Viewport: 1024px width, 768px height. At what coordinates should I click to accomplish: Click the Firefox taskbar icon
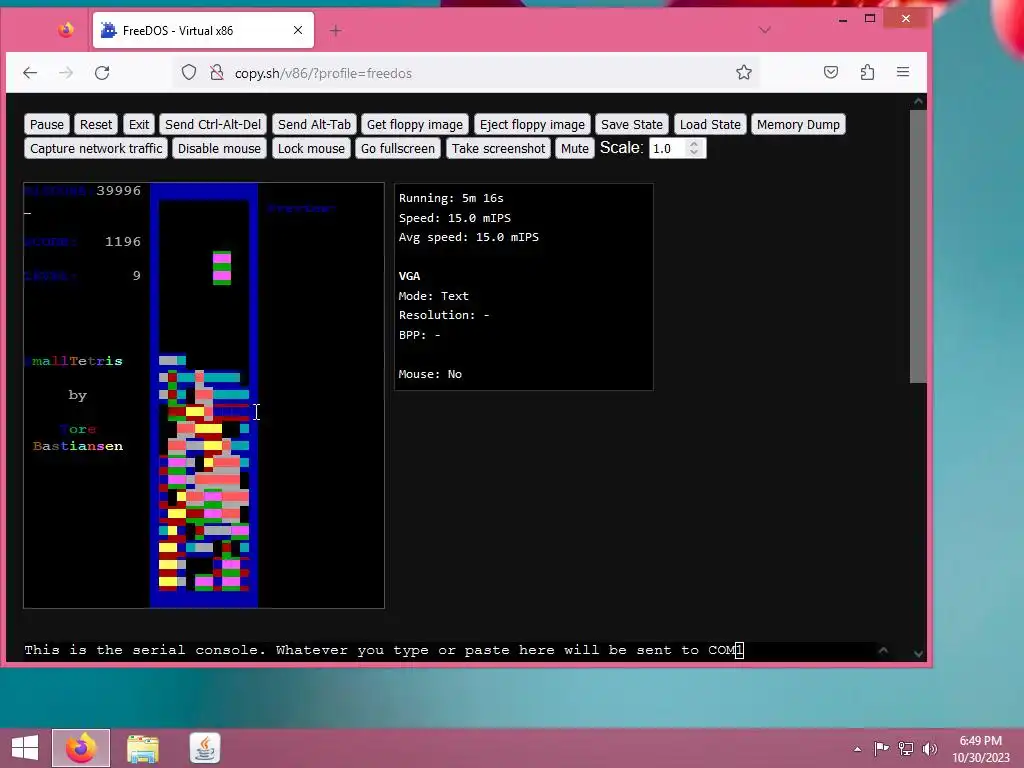(81, 748)
